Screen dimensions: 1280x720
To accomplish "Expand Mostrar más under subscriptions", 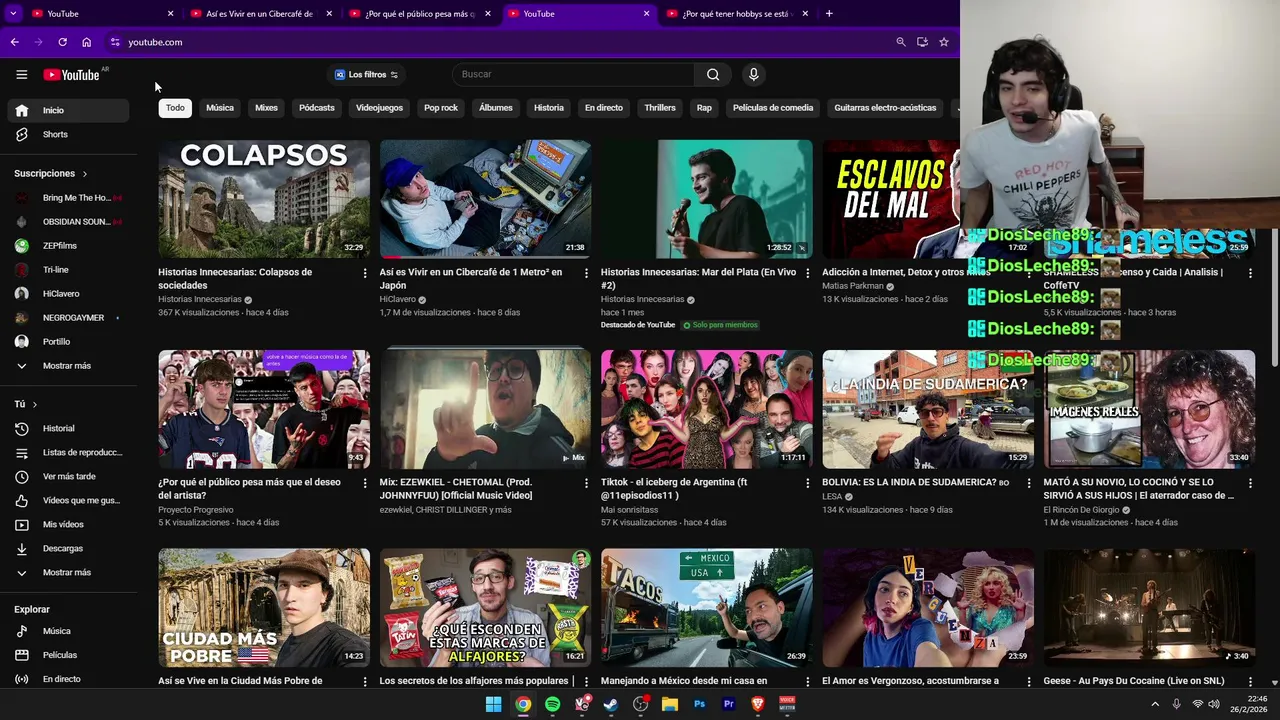I will tap(68, 365).
